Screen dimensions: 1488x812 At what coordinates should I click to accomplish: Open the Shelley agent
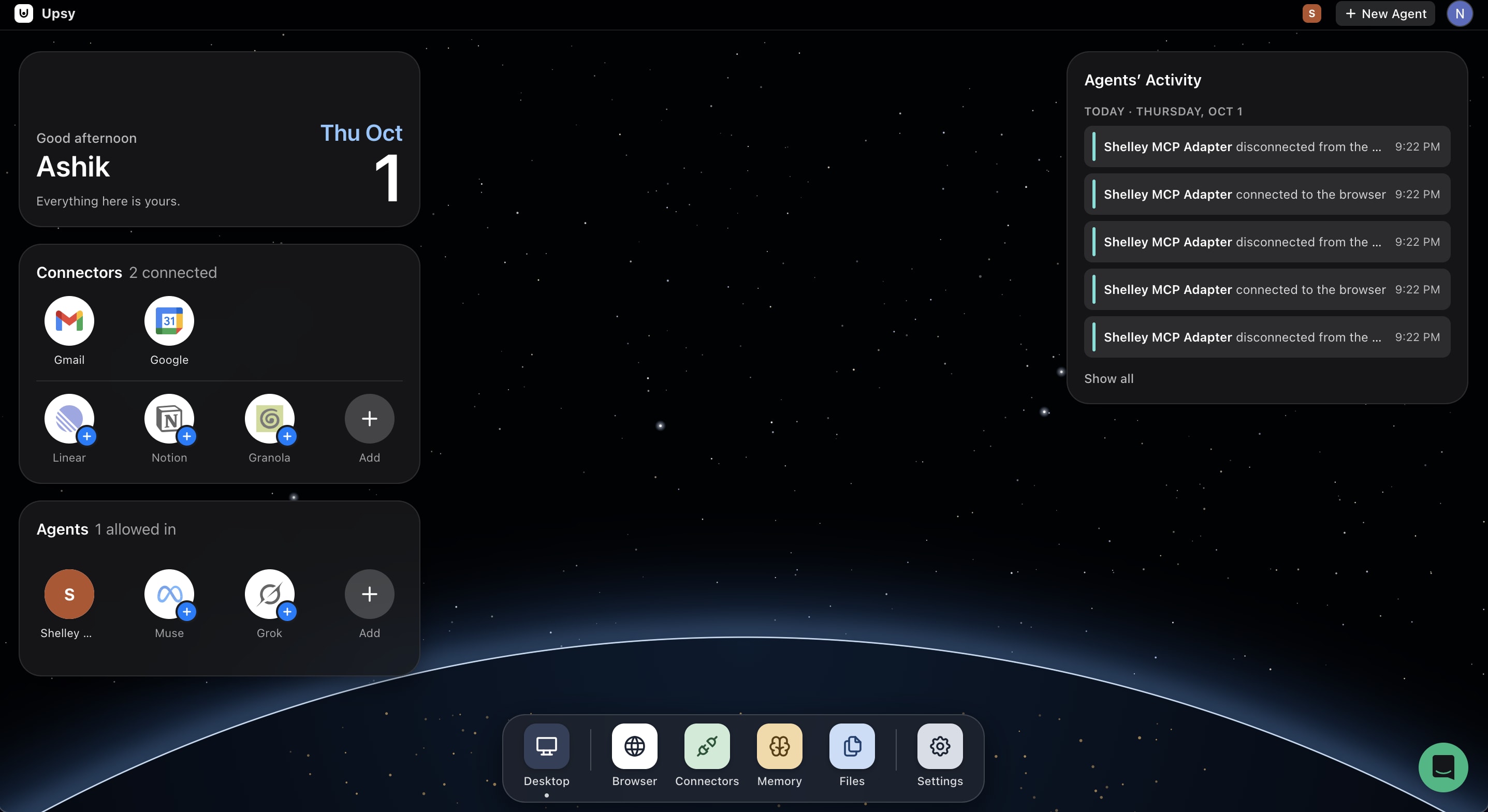[x=69, y=594]
